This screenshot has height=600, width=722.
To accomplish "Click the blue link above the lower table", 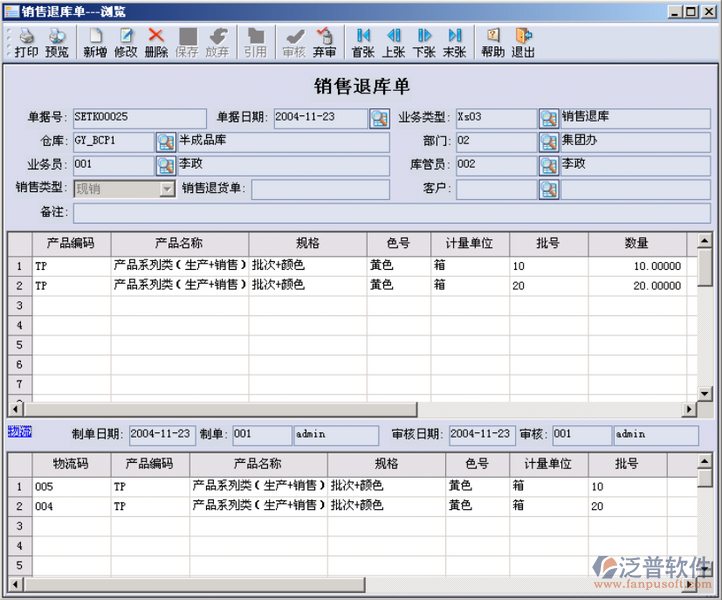I will [20, 432].
